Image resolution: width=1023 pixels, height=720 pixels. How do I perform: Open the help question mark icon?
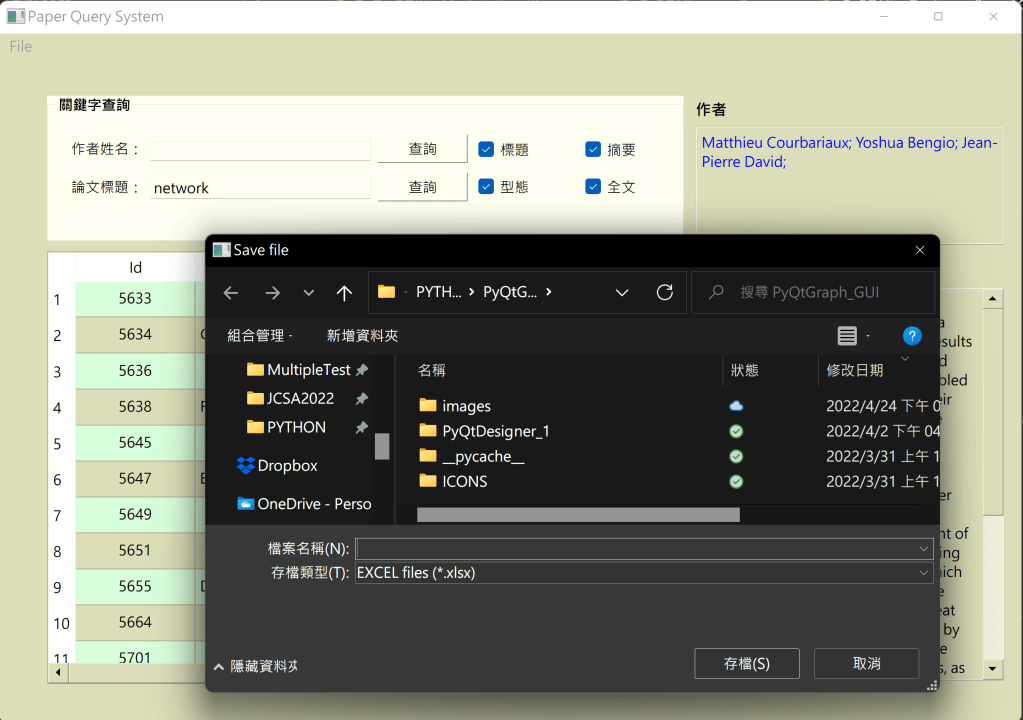911,336
